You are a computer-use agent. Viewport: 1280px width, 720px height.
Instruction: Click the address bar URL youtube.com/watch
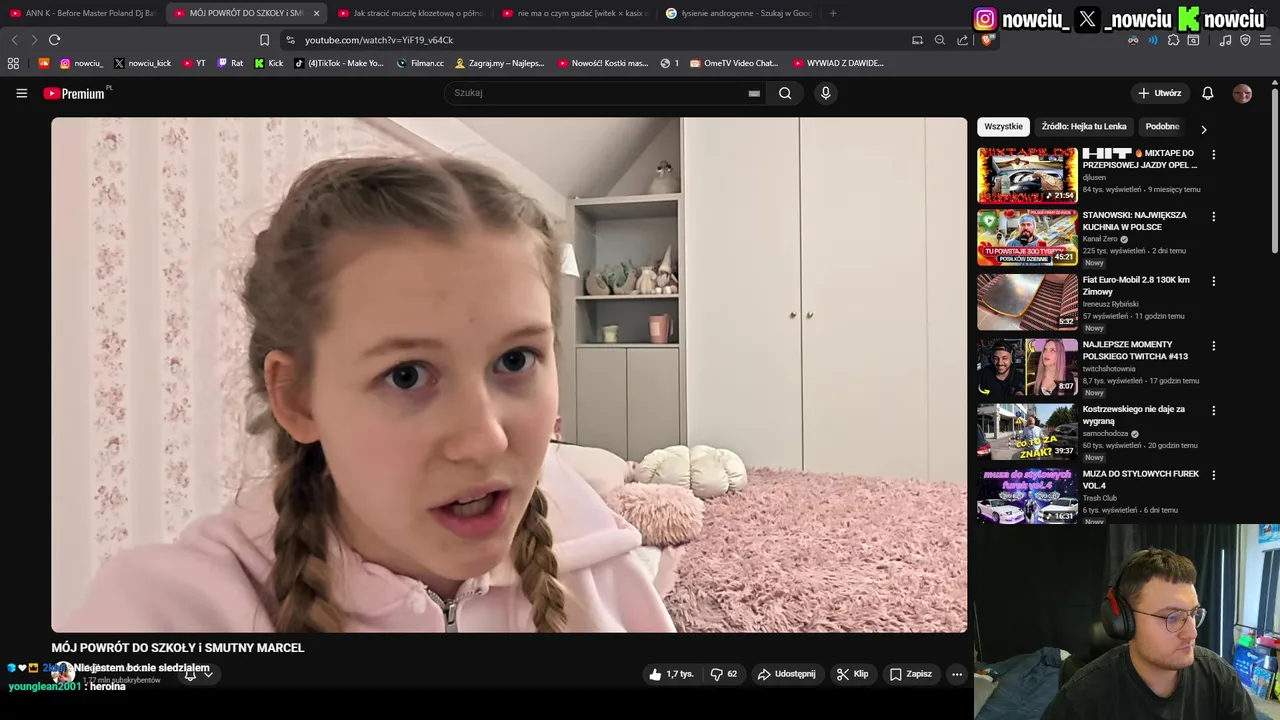(x=379, y=40)
